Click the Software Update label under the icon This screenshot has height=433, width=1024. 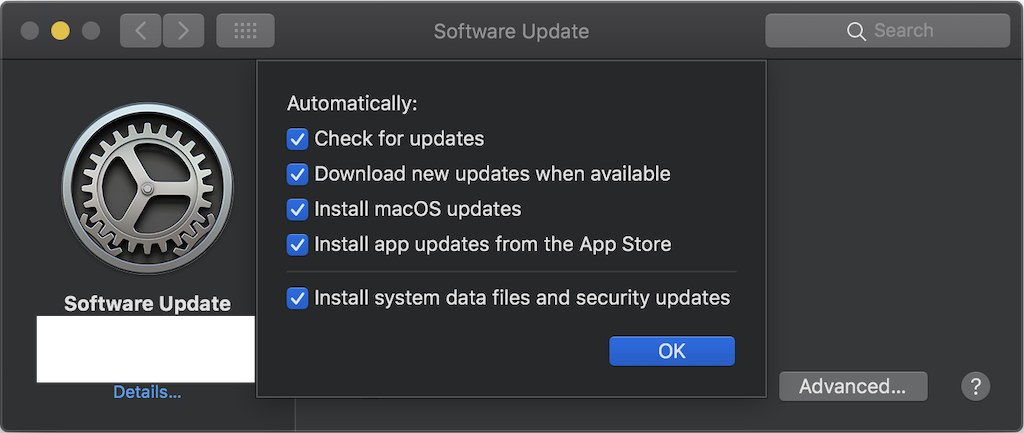148,304
